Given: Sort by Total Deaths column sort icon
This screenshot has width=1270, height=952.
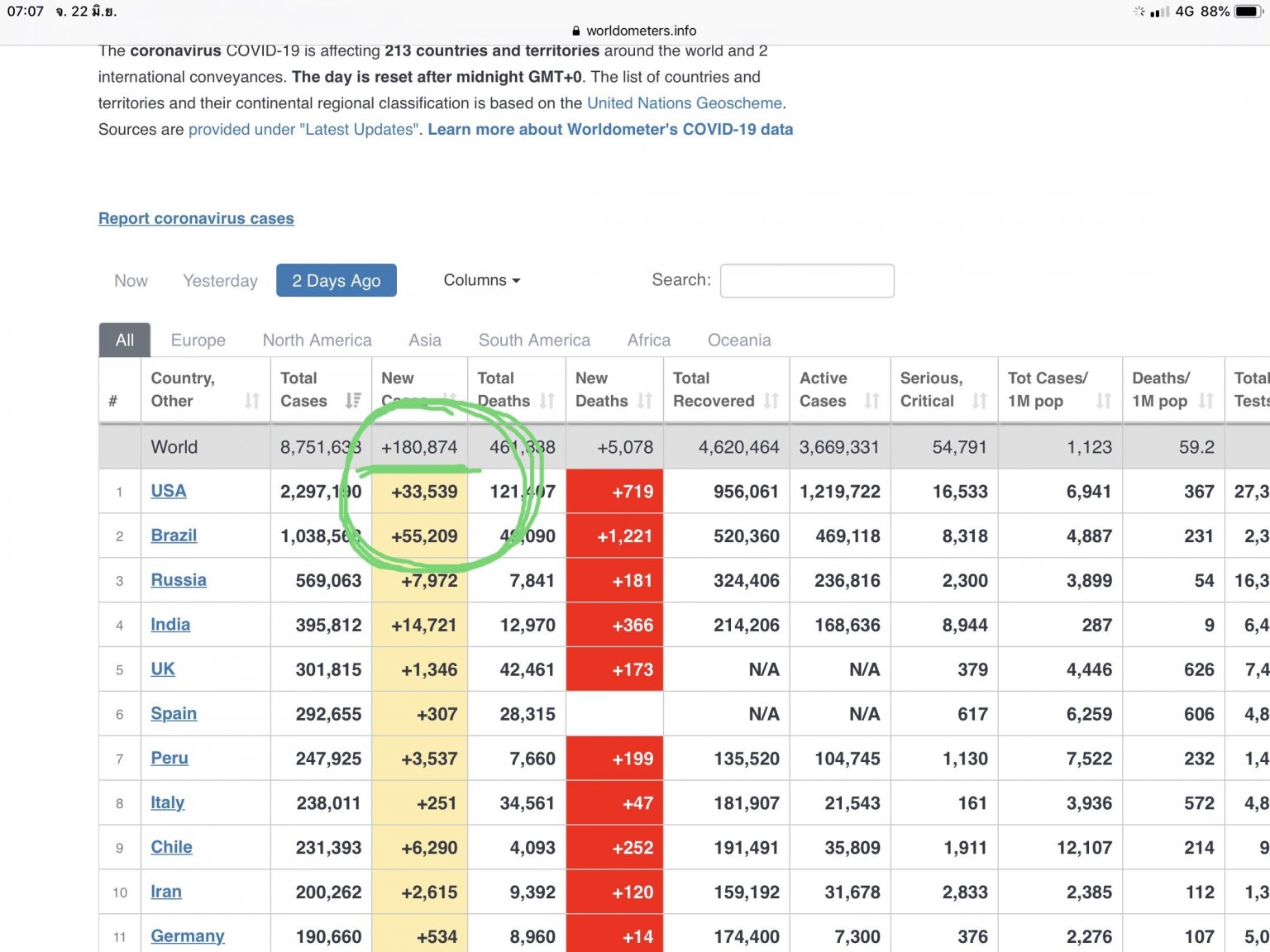Looking at the screenshot, I should pos(547,401).
